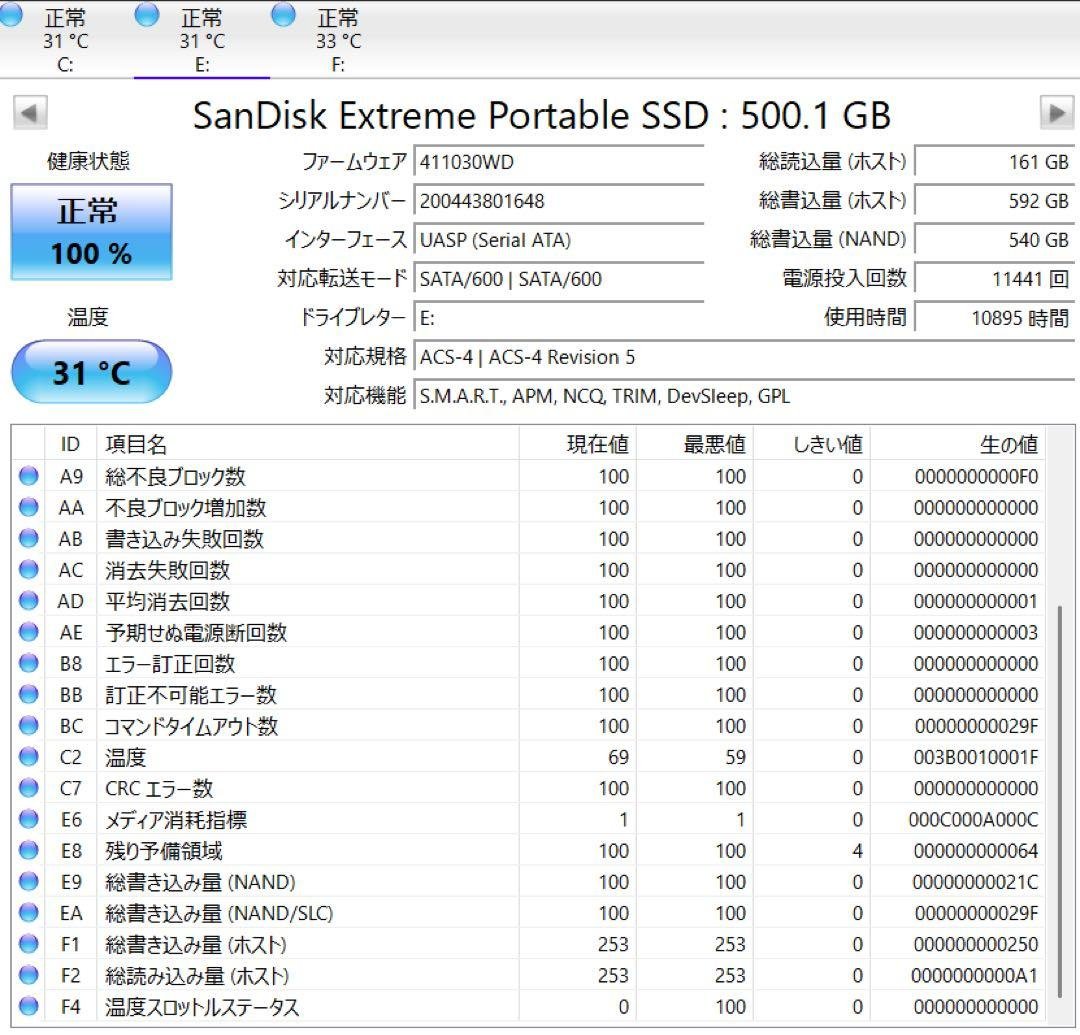Image resolution: width=1080 pixels, height=1035 pixels.
Task: Go to next disk with right arrow
Action: click(1057, 112)
